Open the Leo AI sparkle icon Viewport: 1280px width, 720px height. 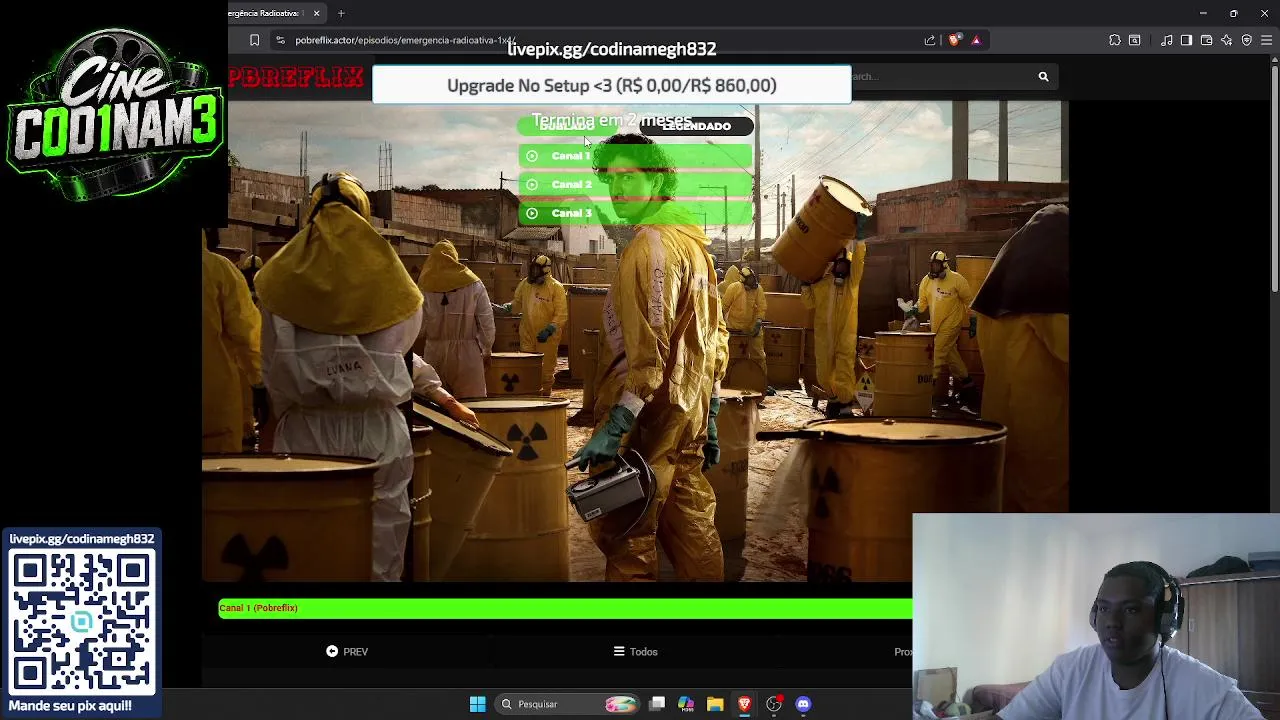click(1227, 40)
